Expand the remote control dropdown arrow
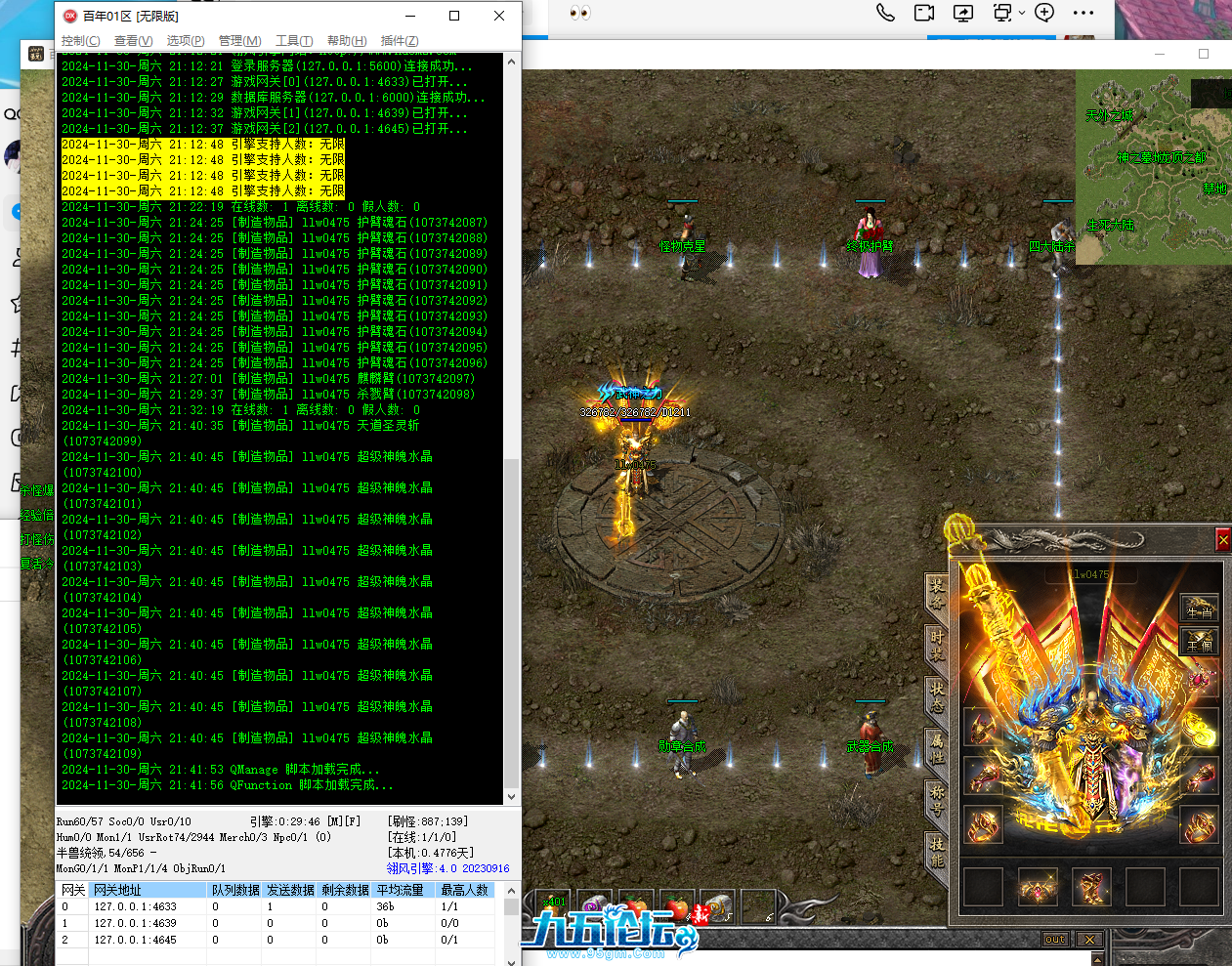Viewport: 1232px width, 966px height. pyautogui.click(x=1022, y=14)
